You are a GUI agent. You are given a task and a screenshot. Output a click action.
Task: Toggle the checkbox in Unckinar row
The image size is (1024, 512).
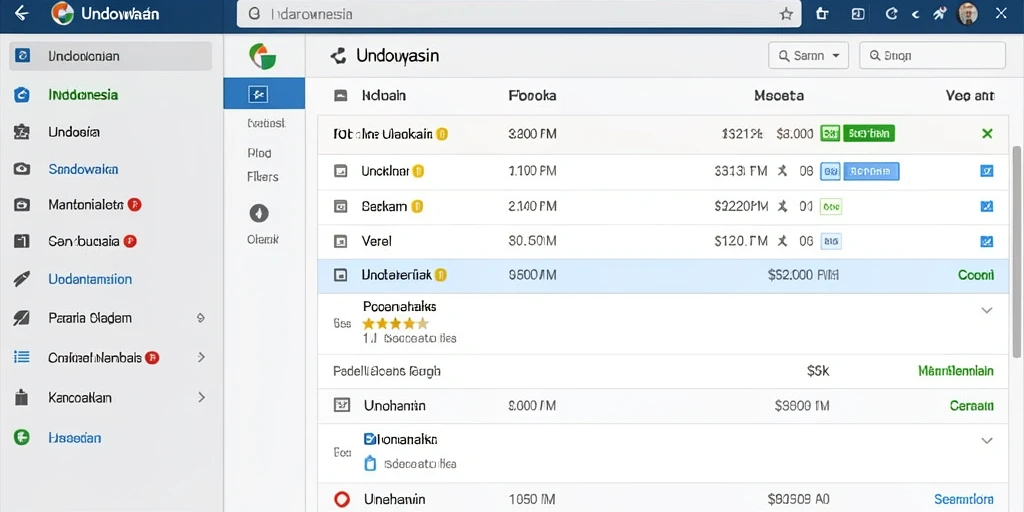pos(987,171)
